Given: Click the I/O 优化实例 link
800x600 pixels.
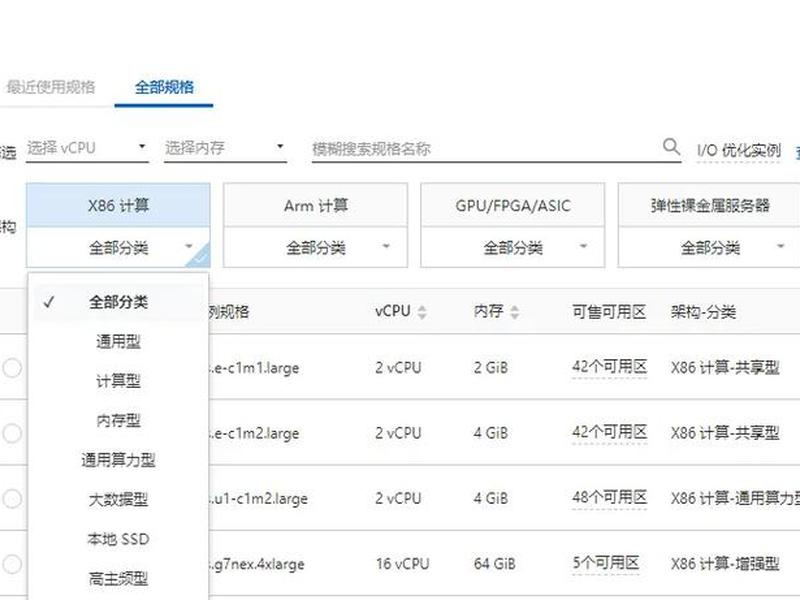Looking at the screenshot, I should tap(739, 151).
